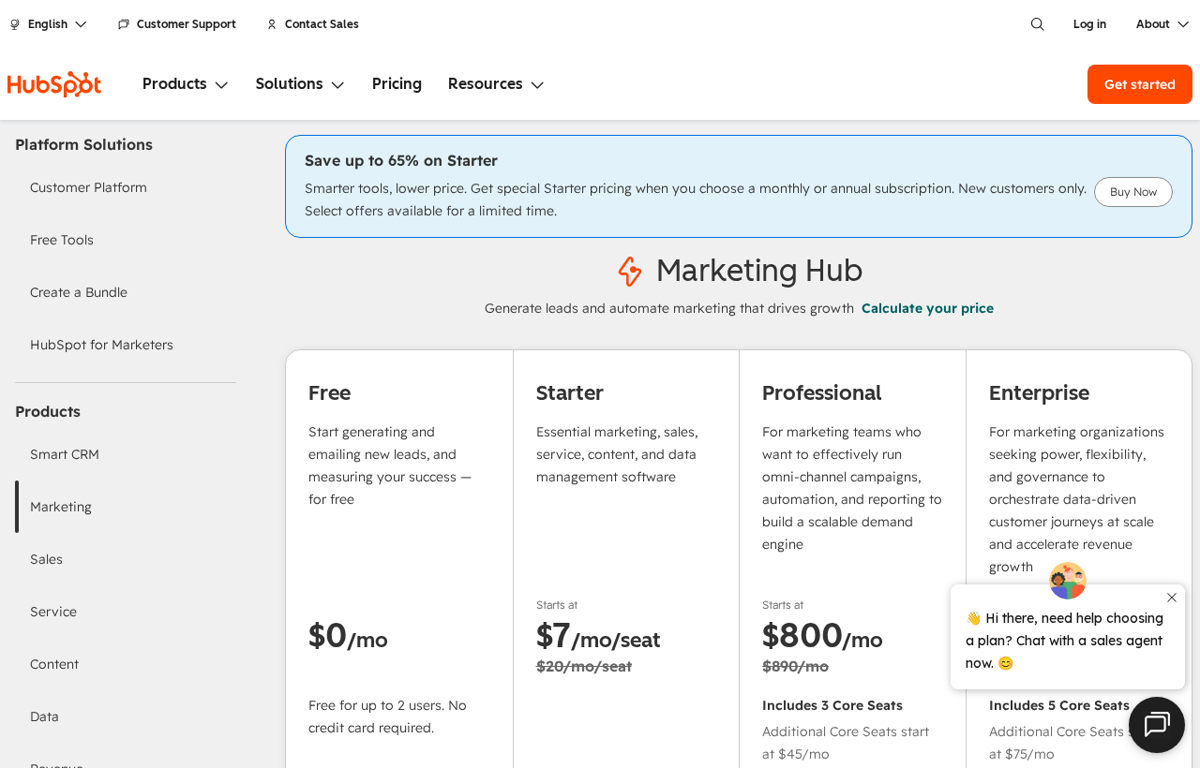
Task: Select Data in sidebar
Action: coord(44,717)
